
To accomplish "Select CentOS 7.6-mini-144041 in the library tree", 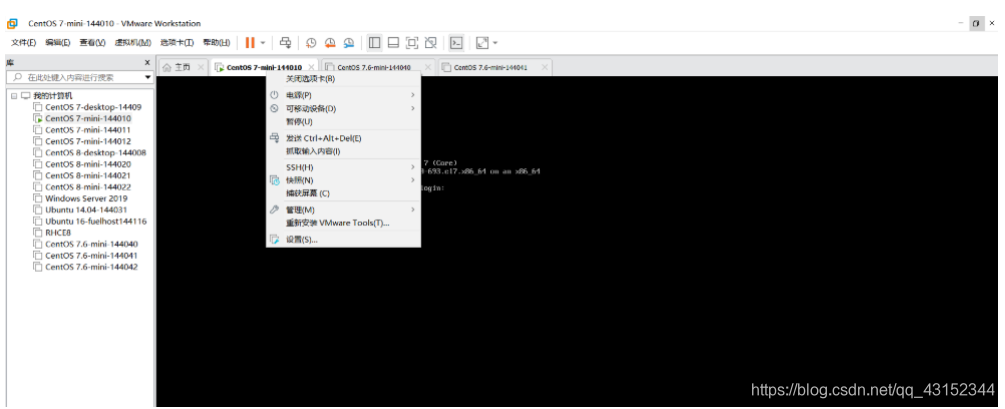I will tap(91, 255).
